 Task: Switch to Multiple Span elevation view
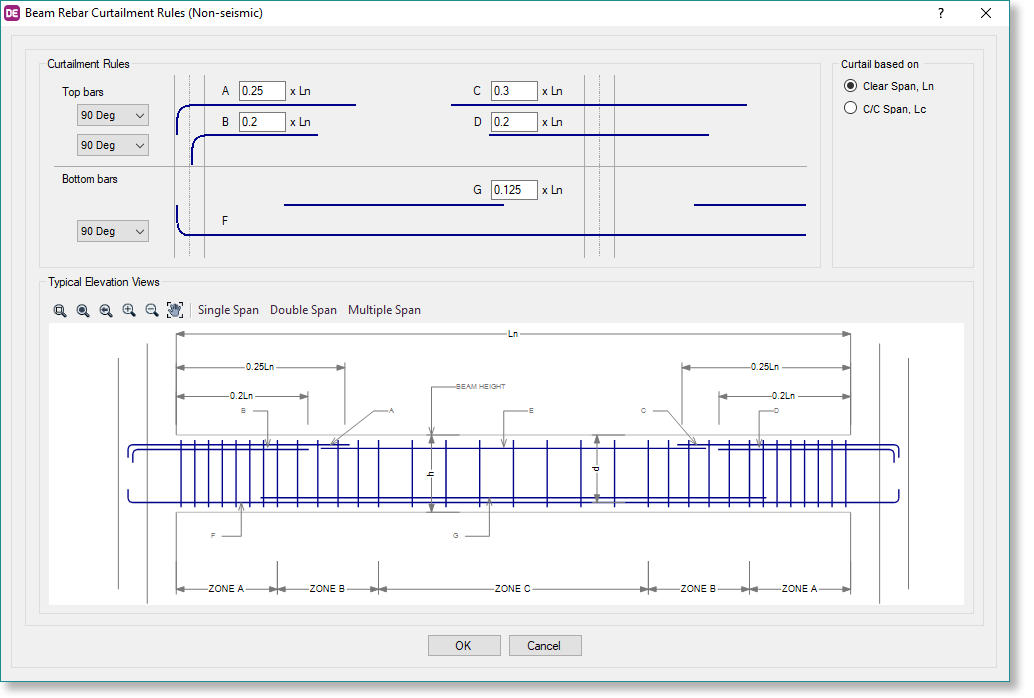(x=384, y=310)
